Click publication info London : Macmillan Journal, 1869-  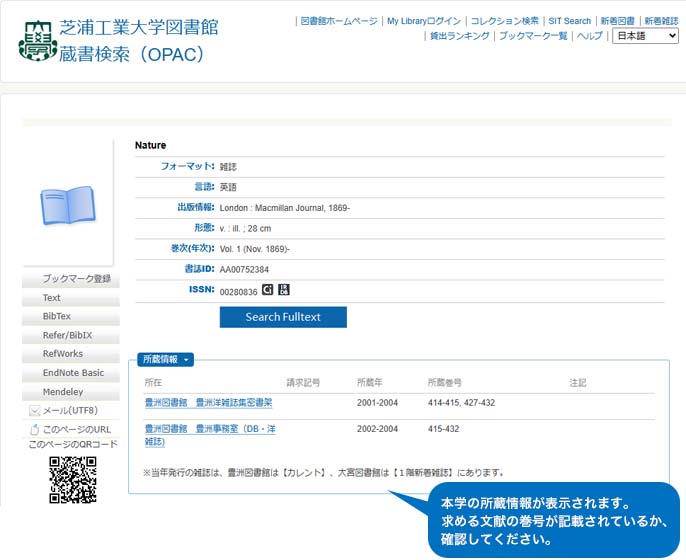click(285, 208)
